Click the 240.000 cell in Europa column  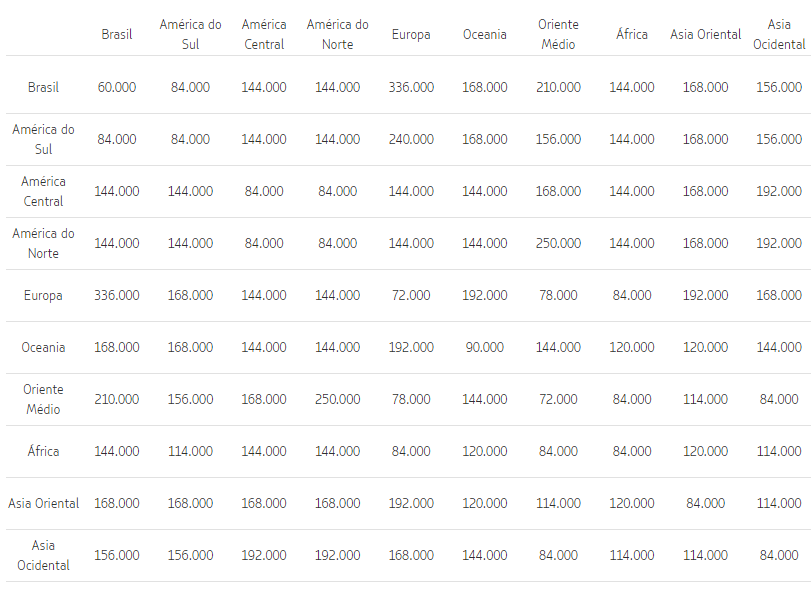pos(411,139)
